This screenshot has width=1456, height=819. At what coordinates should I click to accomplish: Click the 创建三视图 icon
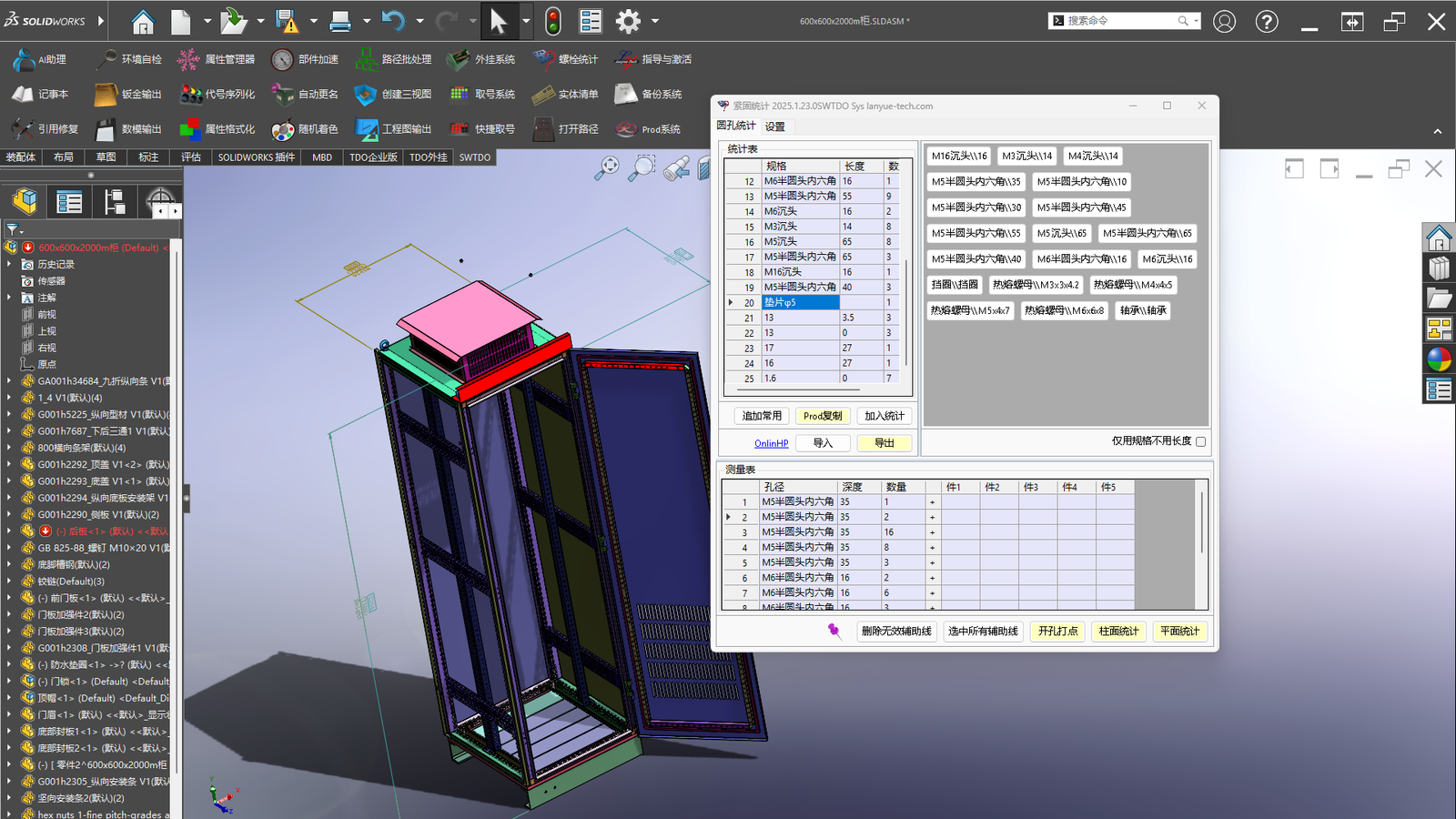(366, 95)
